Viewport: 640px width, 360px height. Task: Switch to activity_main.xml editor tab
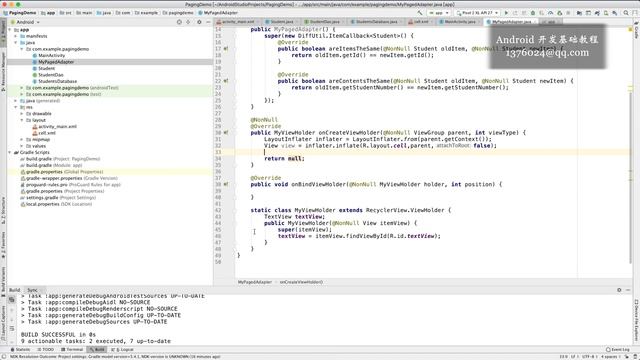pyautogui.click(x=238, y=22)
